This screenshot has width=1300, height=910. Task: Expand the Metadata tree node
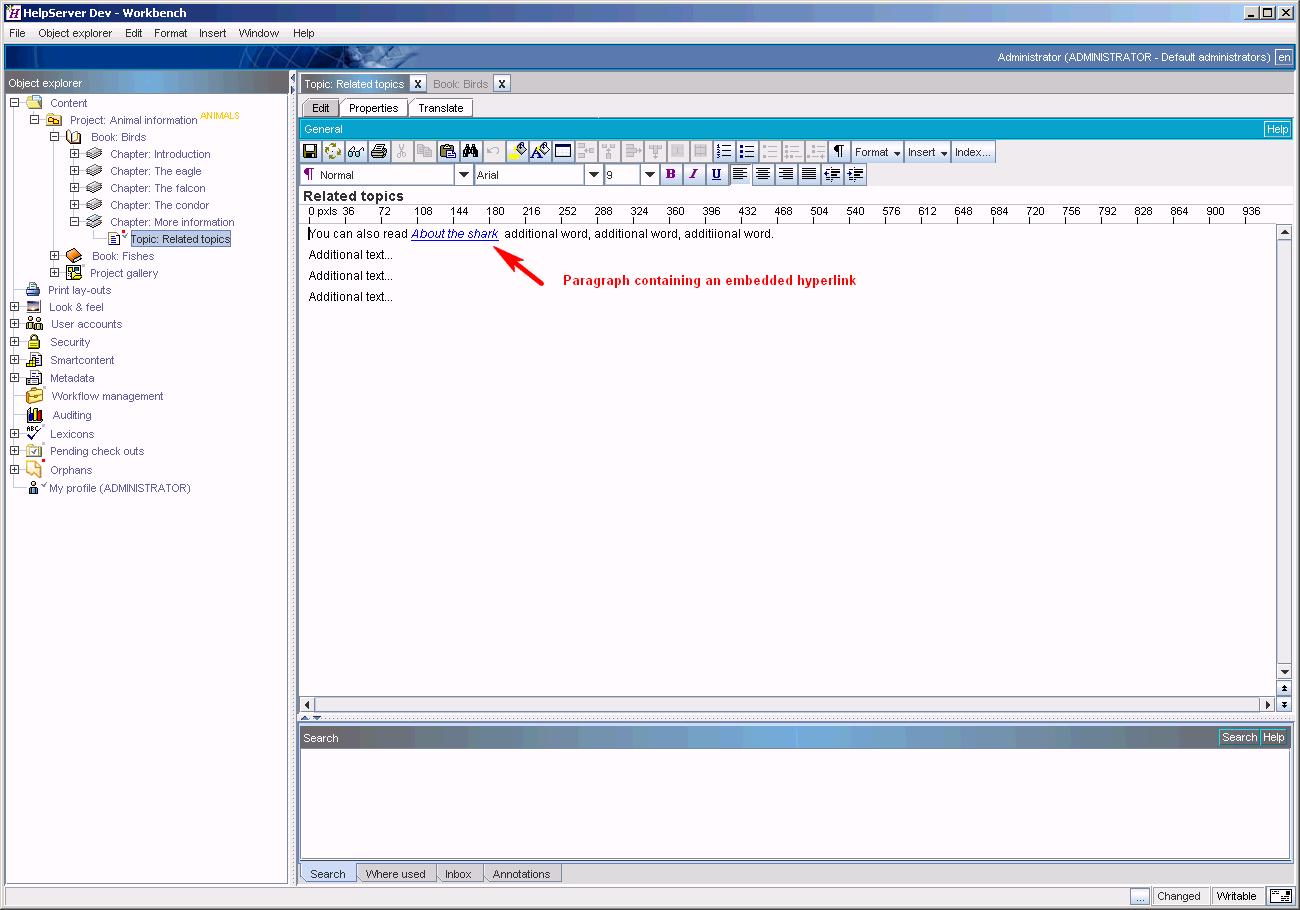coord(15,378)
